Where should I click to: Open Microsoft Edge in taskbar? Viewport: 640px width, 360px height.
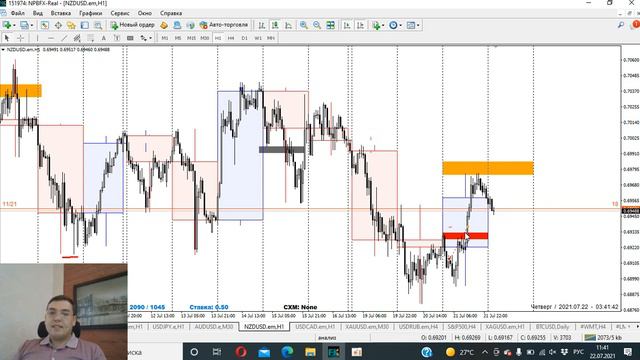click(x=287, y=352)
